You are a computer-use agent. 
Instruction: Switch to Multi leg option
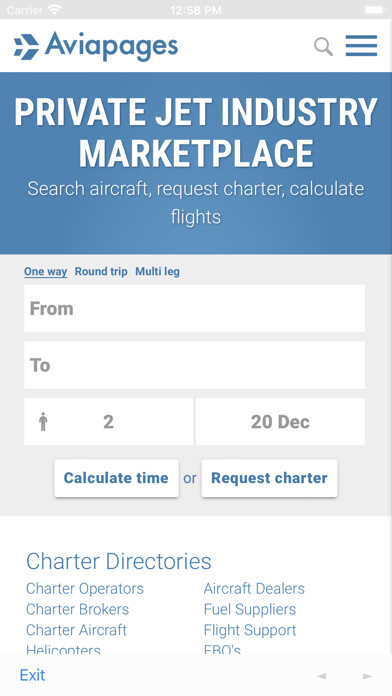[158, 272]
